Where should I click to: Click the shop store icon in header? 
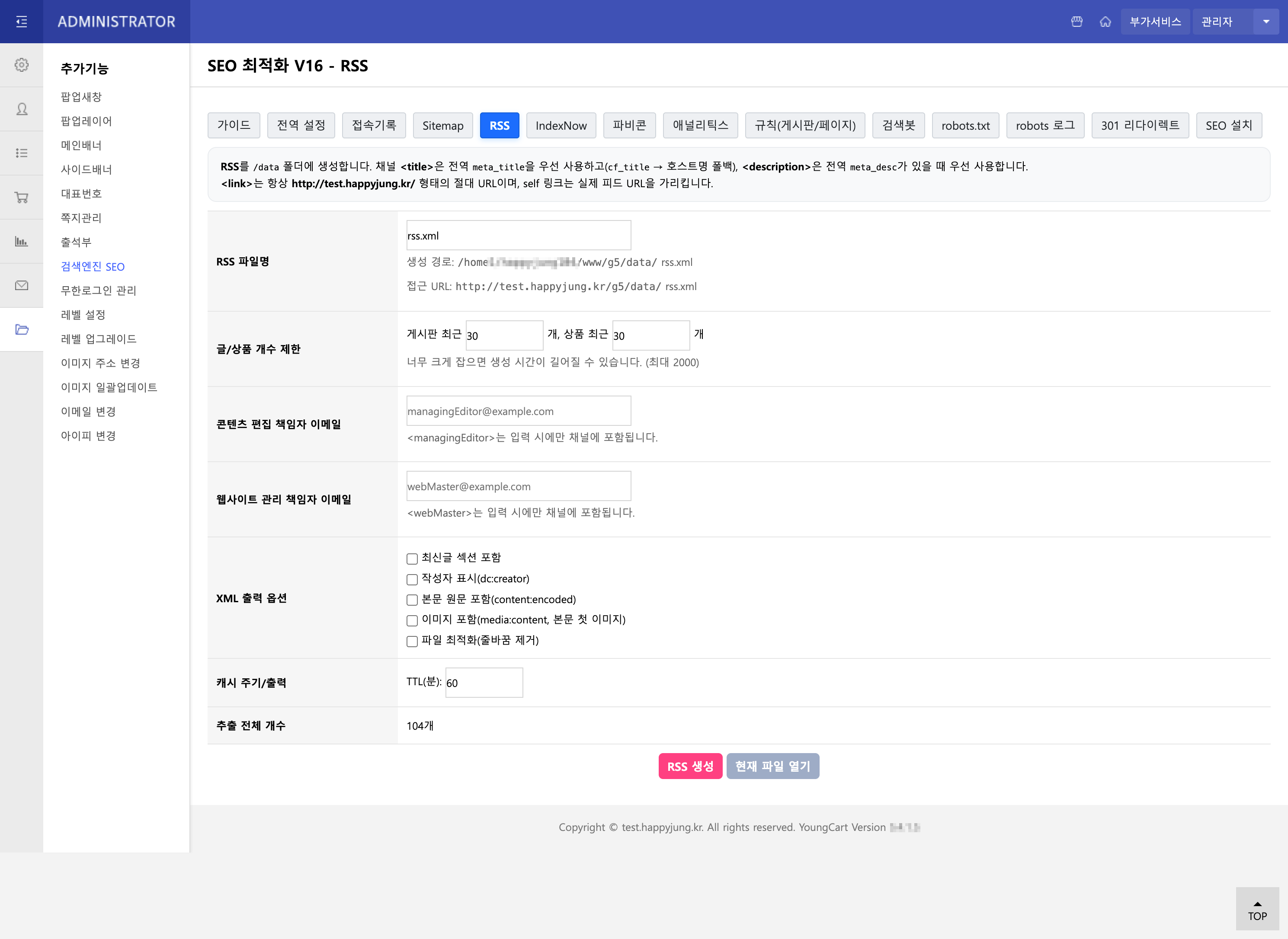tap(1077, 22)
